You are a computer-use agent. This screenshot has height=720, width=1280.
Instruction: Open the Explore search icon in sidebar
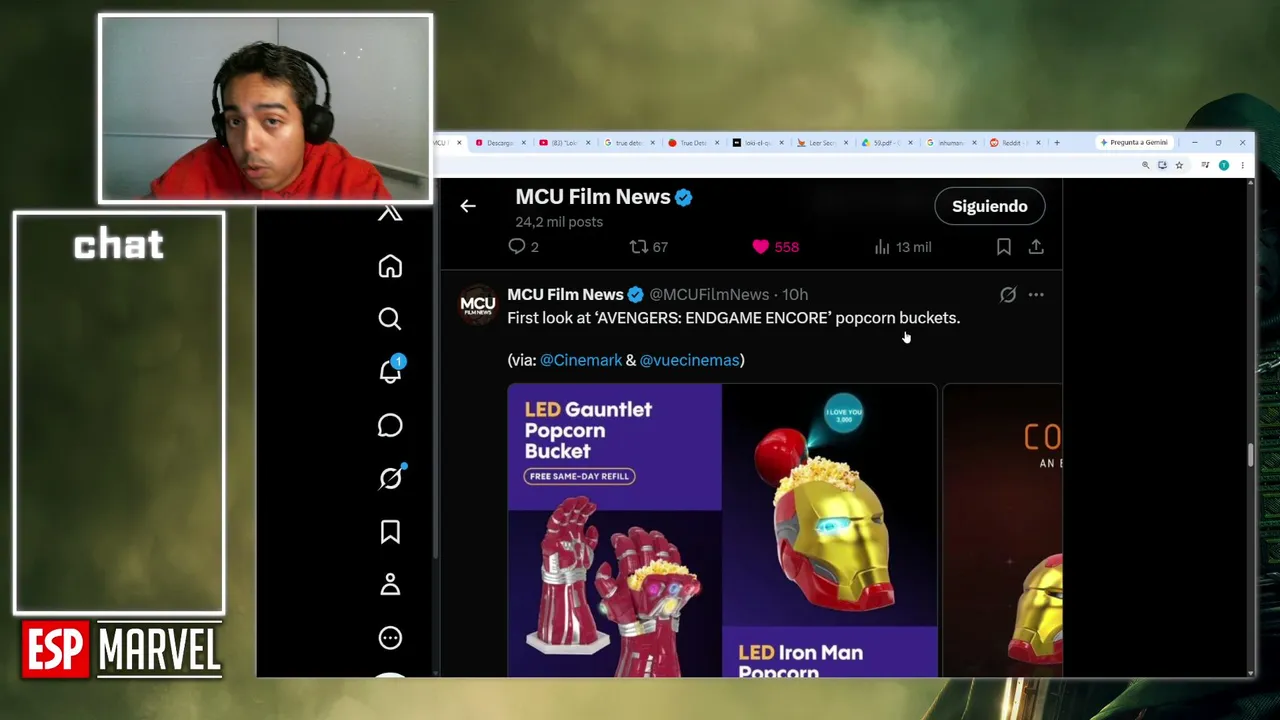(390, 319)
